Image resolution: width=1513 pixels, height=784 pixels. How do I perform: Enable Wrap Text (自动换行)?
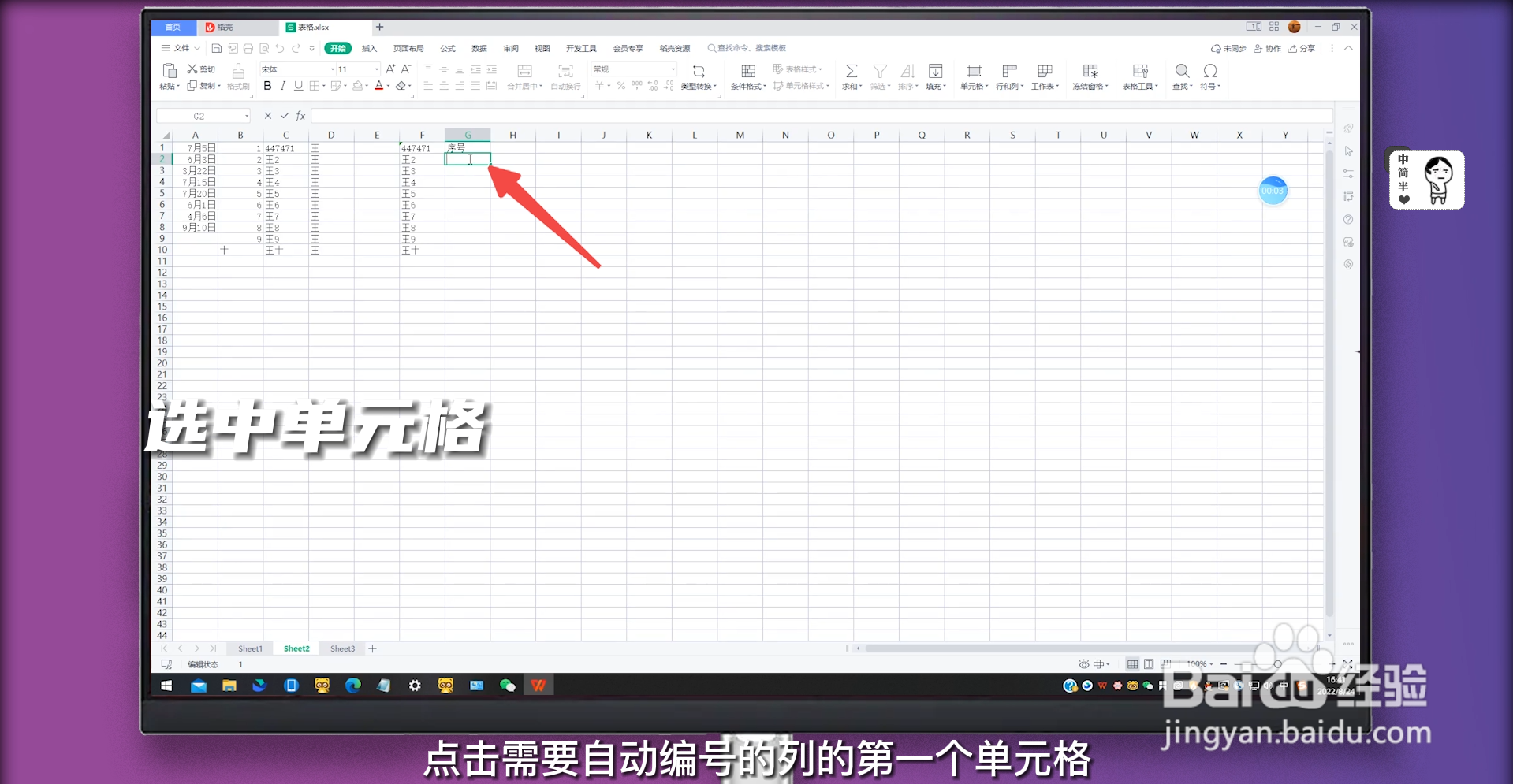565,76
